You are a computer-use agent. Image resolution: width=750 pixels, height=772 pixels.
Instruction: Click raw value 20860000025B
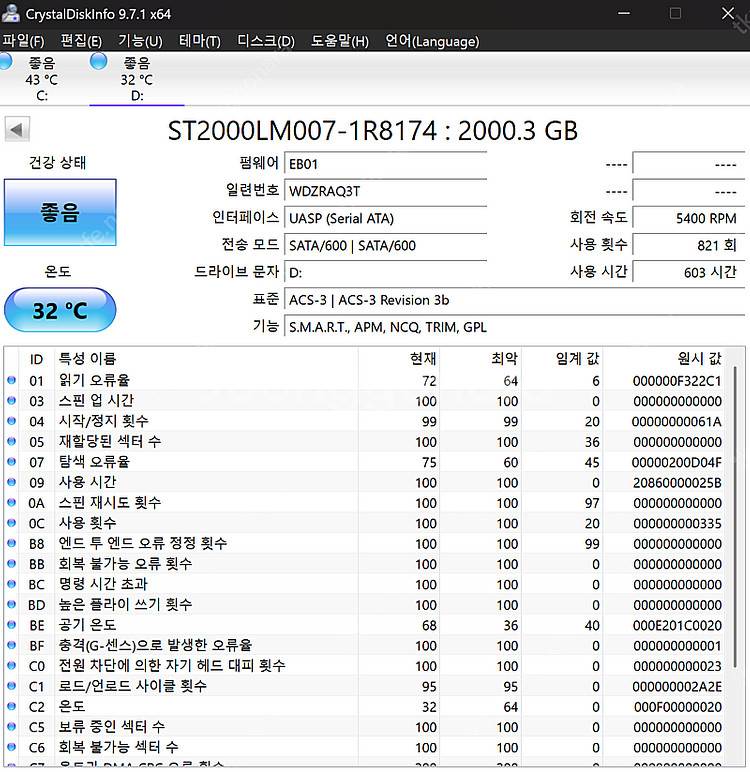click(x=677, y=482)
